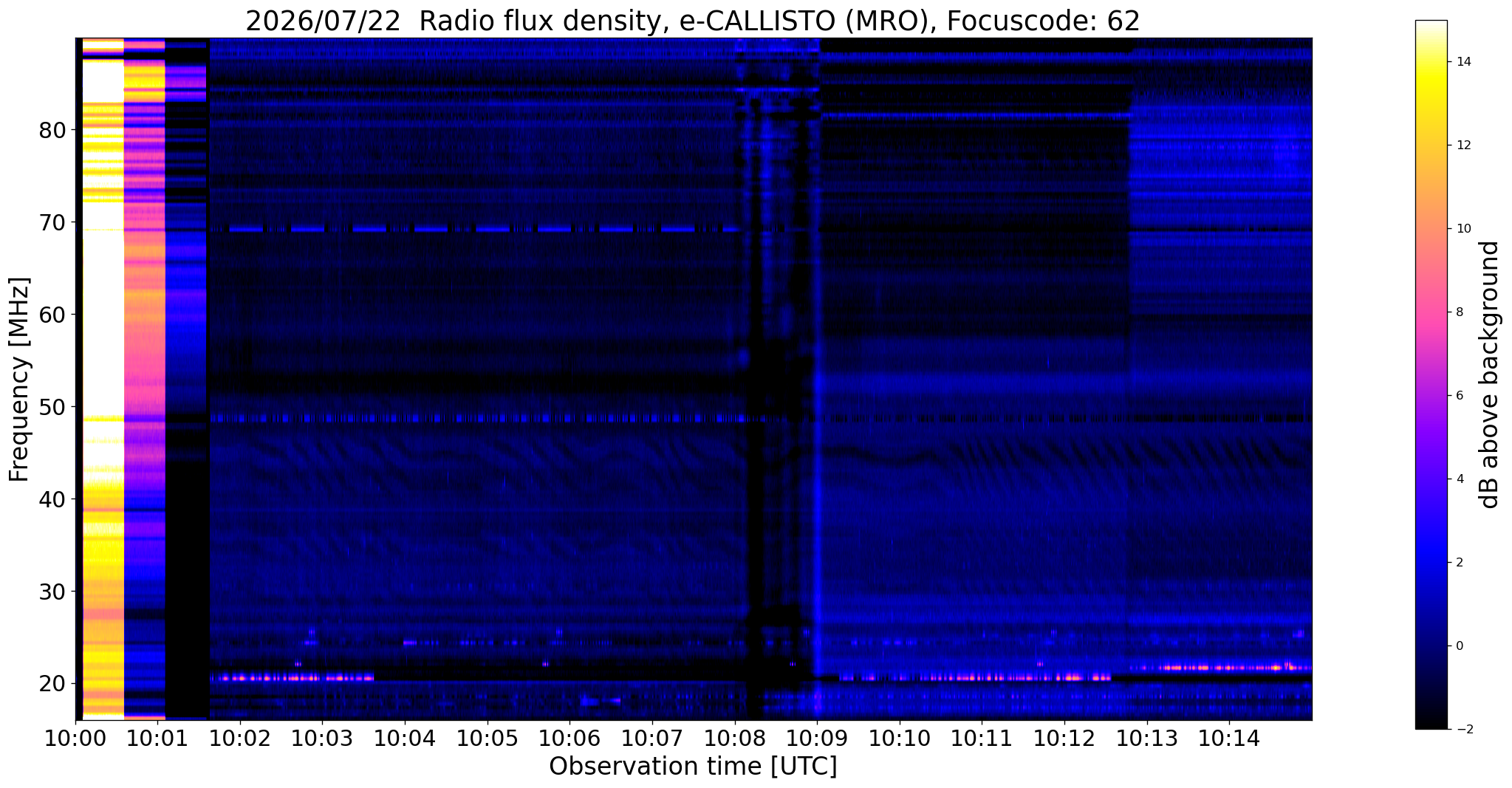
Task: Click the Frequency [MHz] axis label
Action: pyautogui.click(x=19, y=379)
